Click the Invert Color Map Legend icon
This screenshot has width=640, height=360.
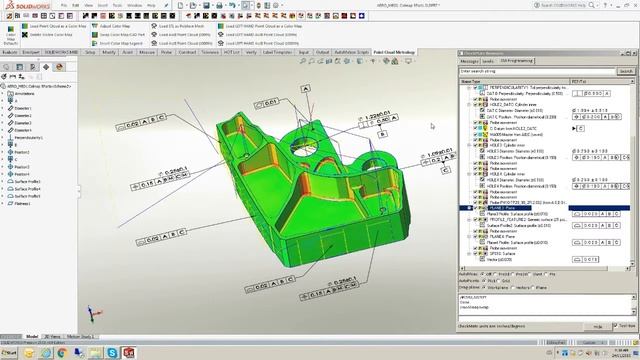(x=95, y=43)
